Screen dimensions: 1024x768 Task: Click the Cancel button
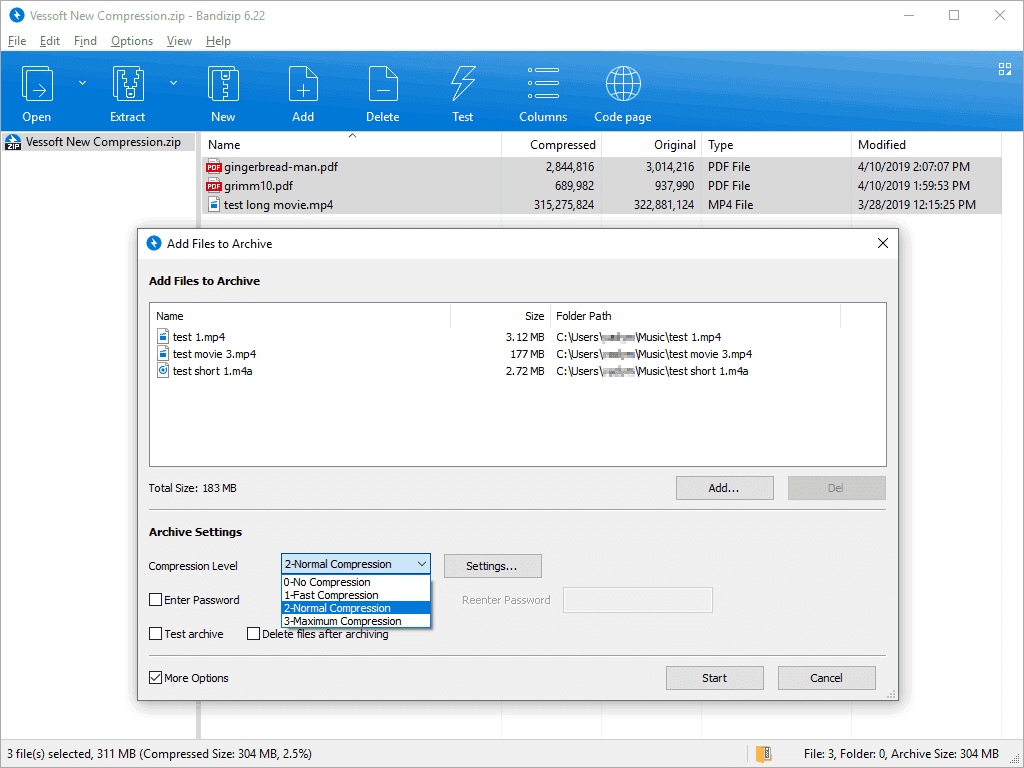coord(826,678)
